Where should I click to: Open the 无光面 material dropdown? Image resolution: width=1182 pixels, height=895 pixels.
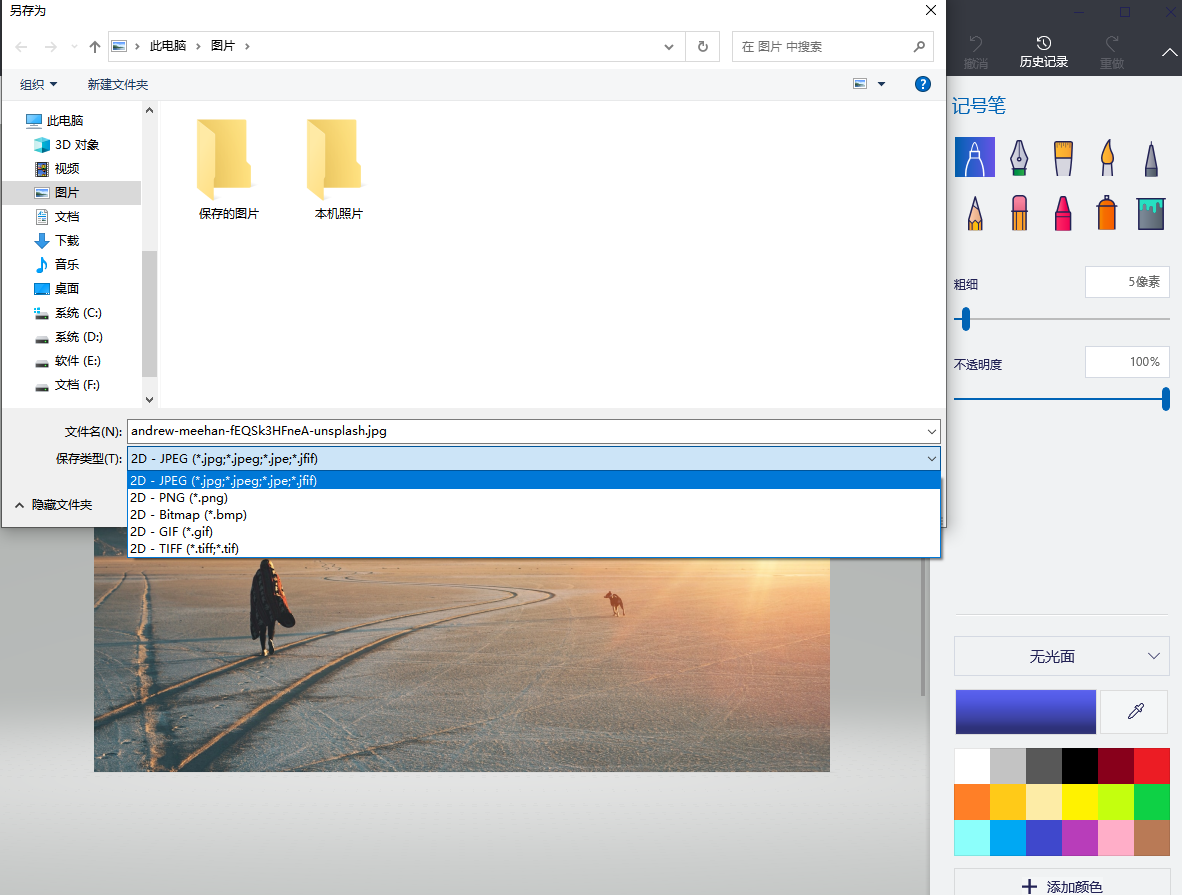coord(1061,656)
